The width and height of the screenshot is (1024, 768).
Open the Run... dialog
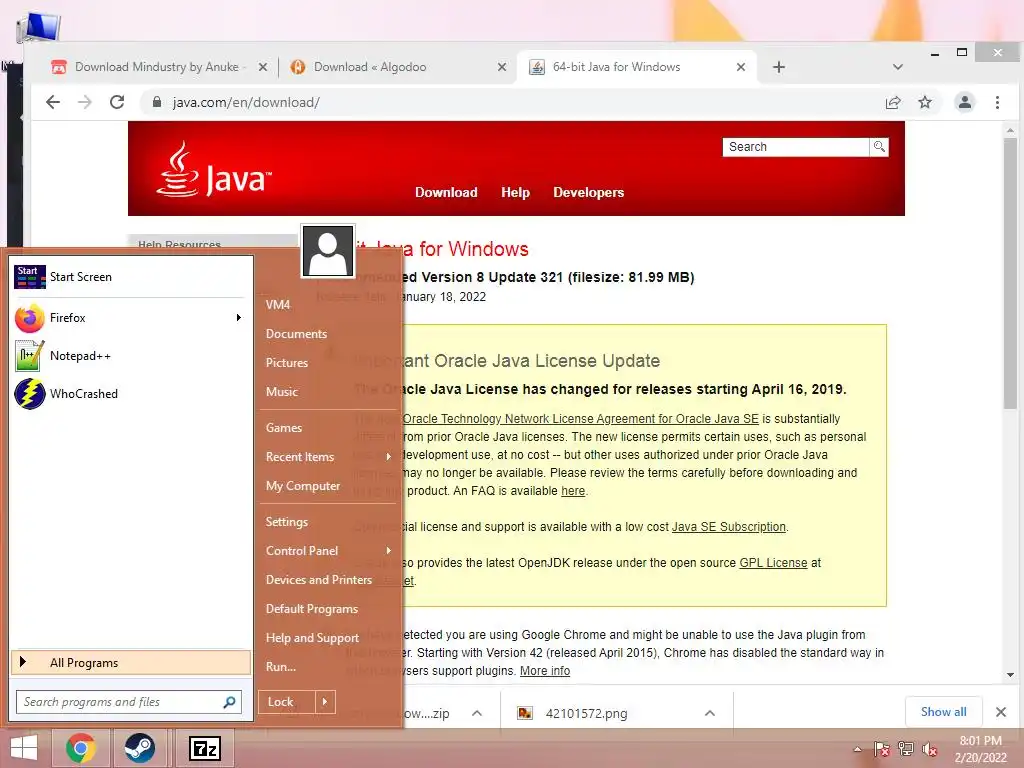pyautogui.click(x=281, y=667)
